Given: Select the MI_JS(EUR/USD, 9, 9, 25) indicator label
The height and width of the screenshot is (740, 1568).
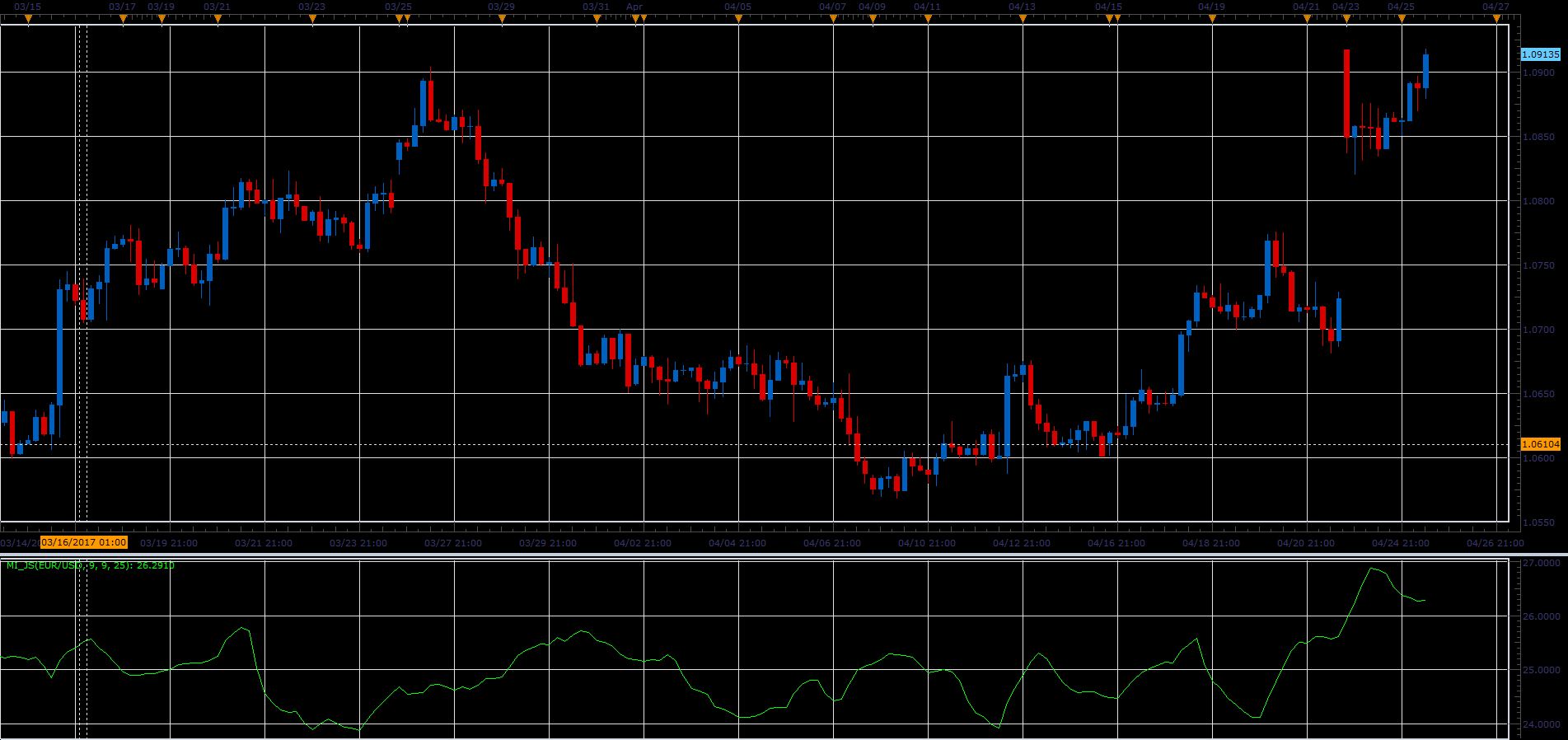Looking at the screenshot, I should pos(90,565).
